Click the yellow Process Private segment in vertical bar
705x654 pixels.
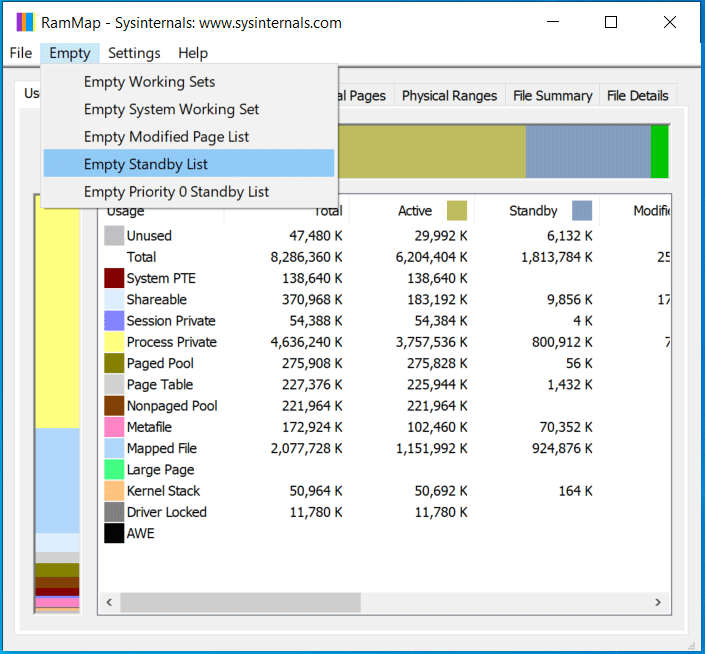(58, 319)
